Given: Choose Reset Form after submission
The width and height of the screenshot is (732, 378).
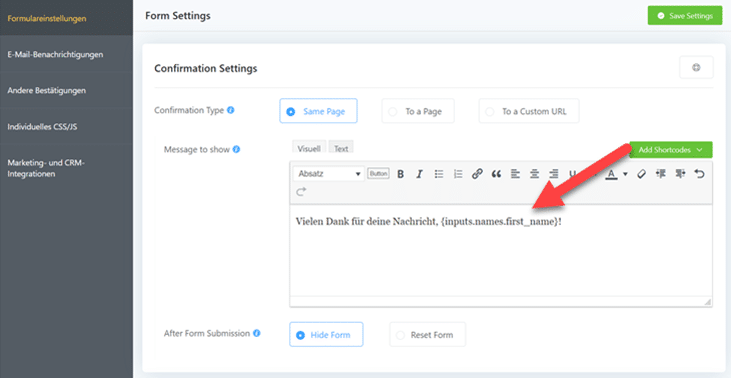Looking at the screenshot, I should pyautogui.click(x=428, y=335).
